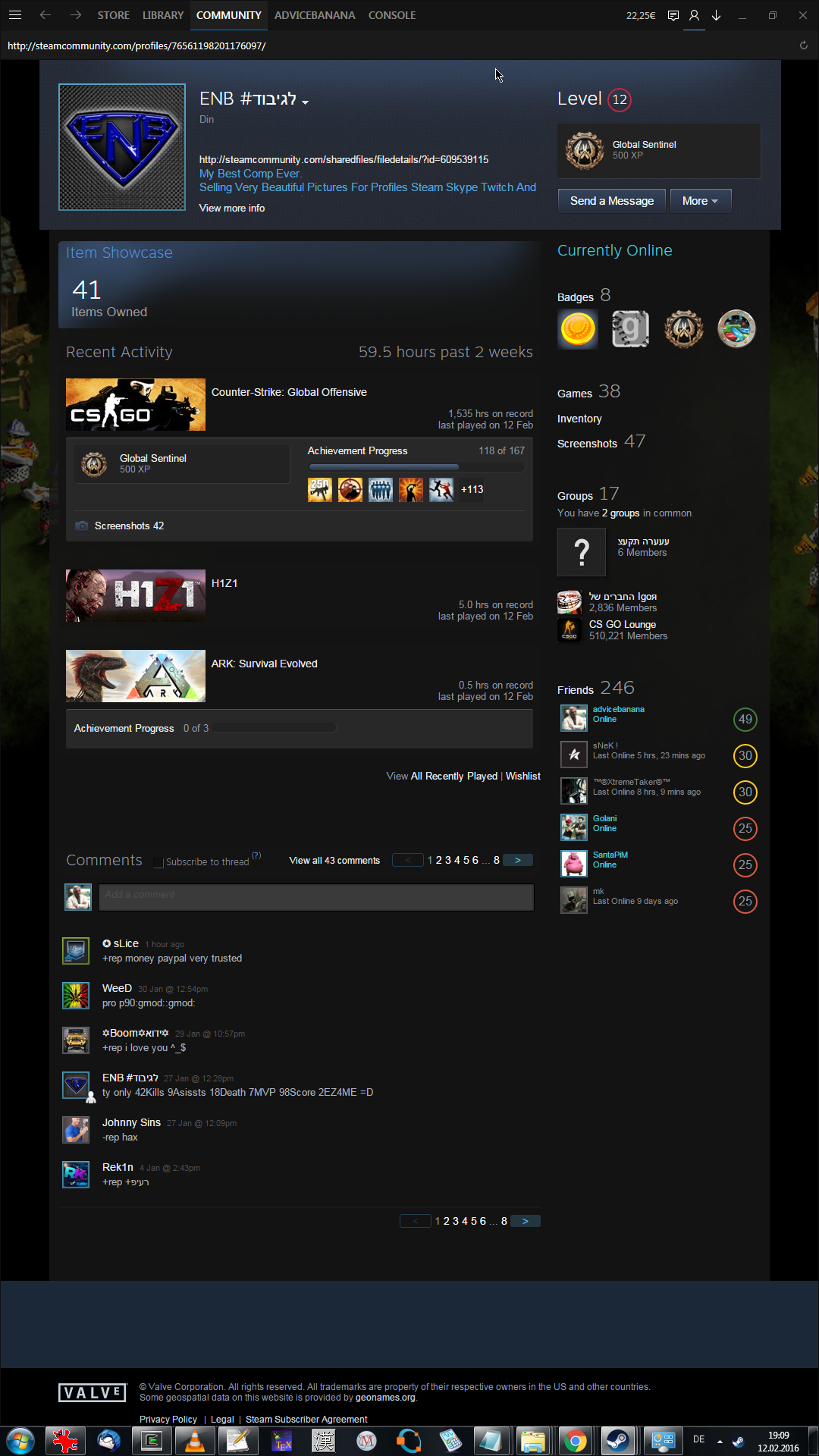Click the gold coin badge icon
Screen dimensions: 819x1456
click(578, 329)
